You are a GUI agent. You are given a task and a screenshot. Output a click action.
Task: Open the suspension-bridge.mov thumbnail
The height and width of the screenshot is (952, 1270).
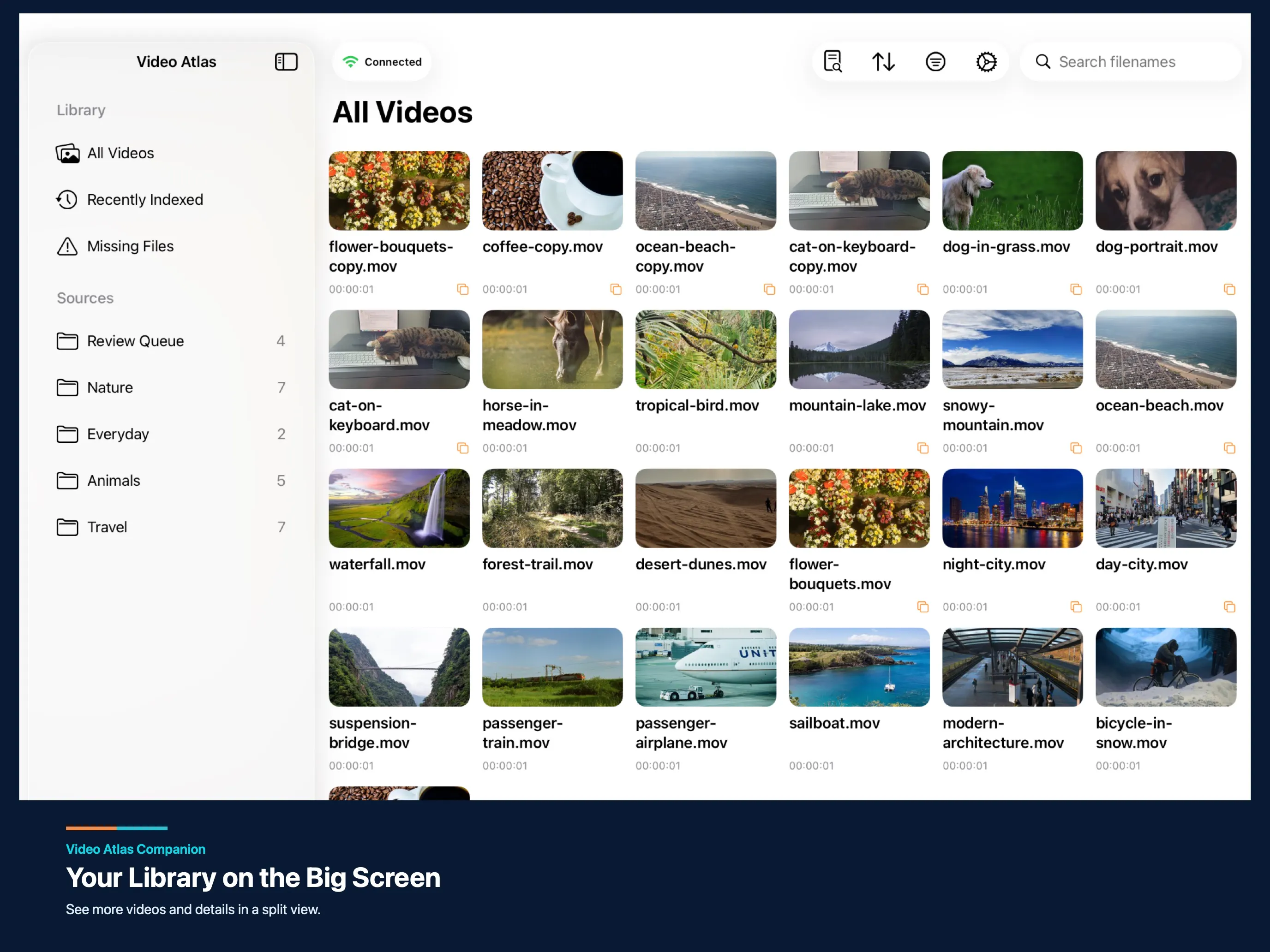coord(399,667)
